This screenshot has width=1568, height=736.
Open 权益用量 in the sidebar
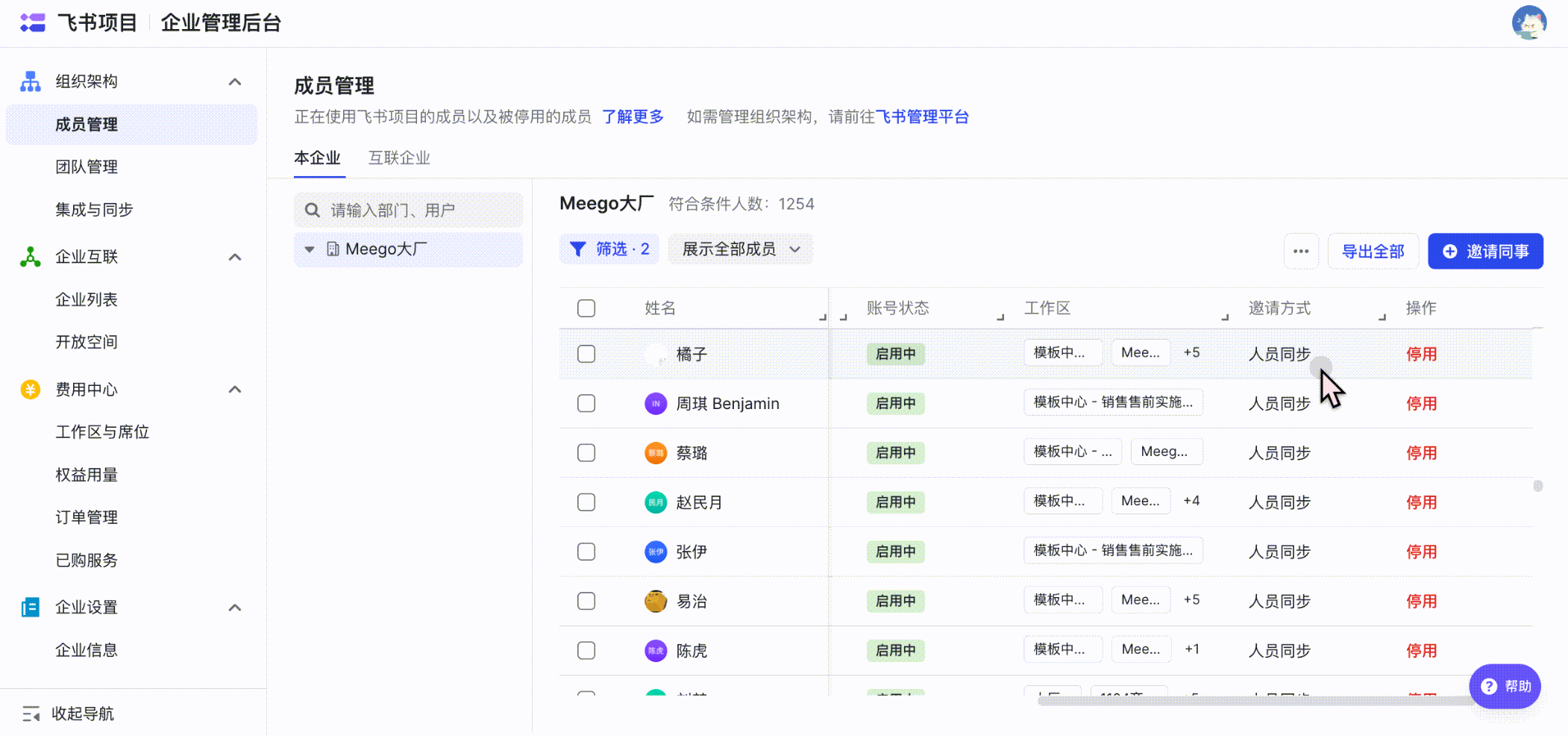click(x=87, y=475)
